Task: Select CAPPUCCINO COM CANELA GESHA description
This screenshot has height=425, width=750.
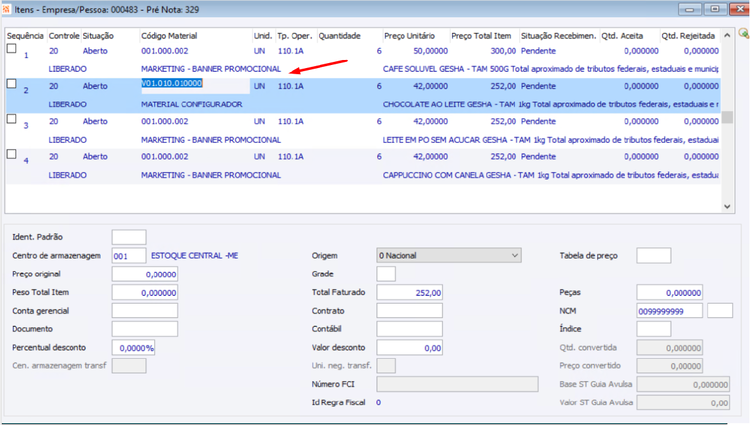Action: pos(550,175)
